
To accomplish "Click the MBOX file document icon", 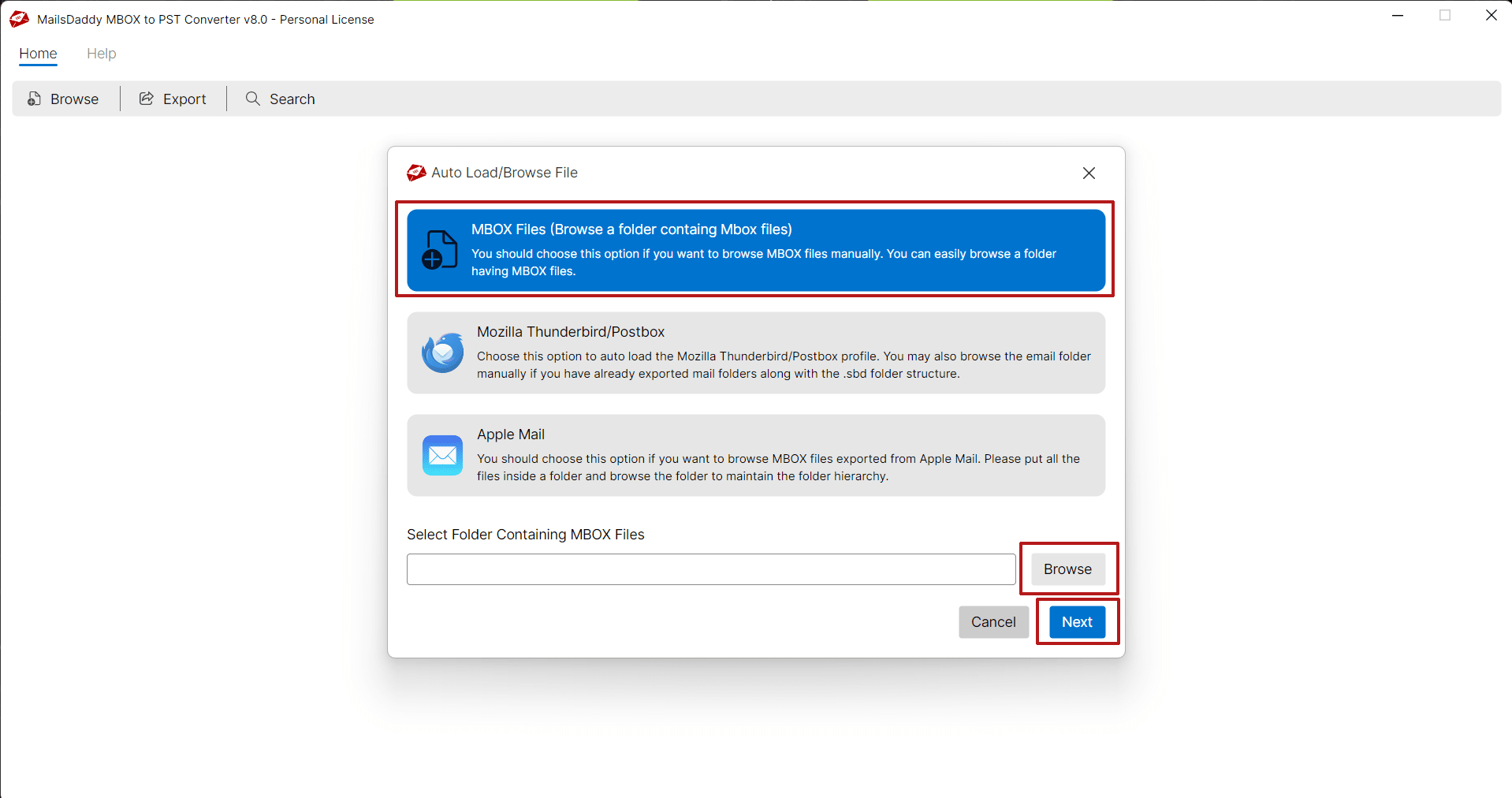I will pos(439,249).
